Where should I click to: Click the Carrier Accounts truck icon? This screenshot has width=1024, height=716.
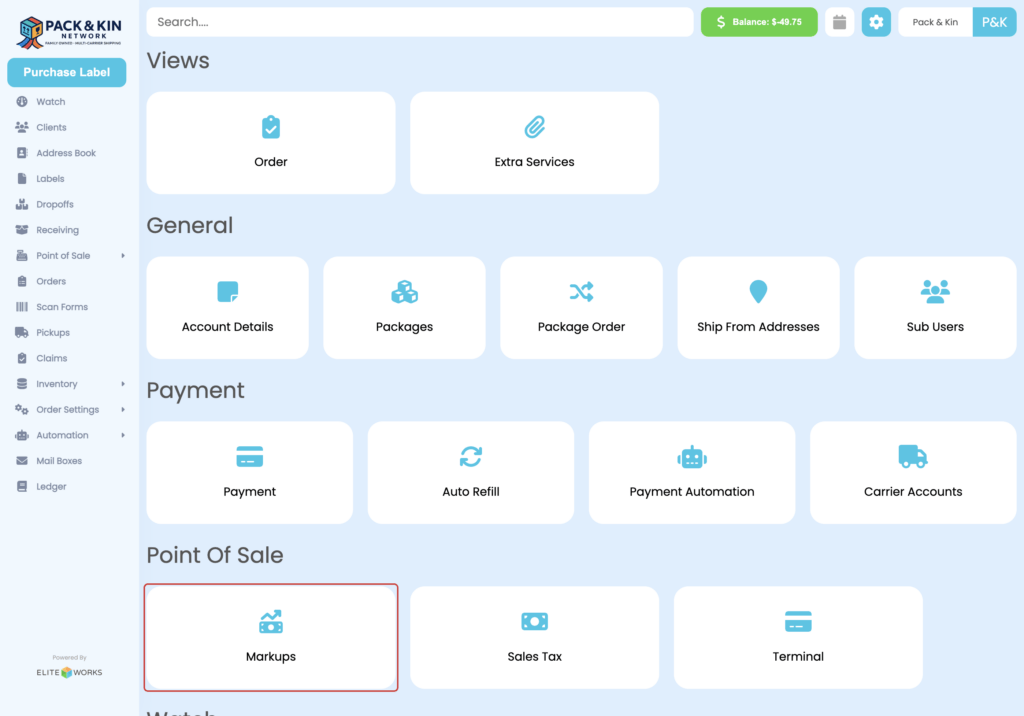[x=912, y=455]
